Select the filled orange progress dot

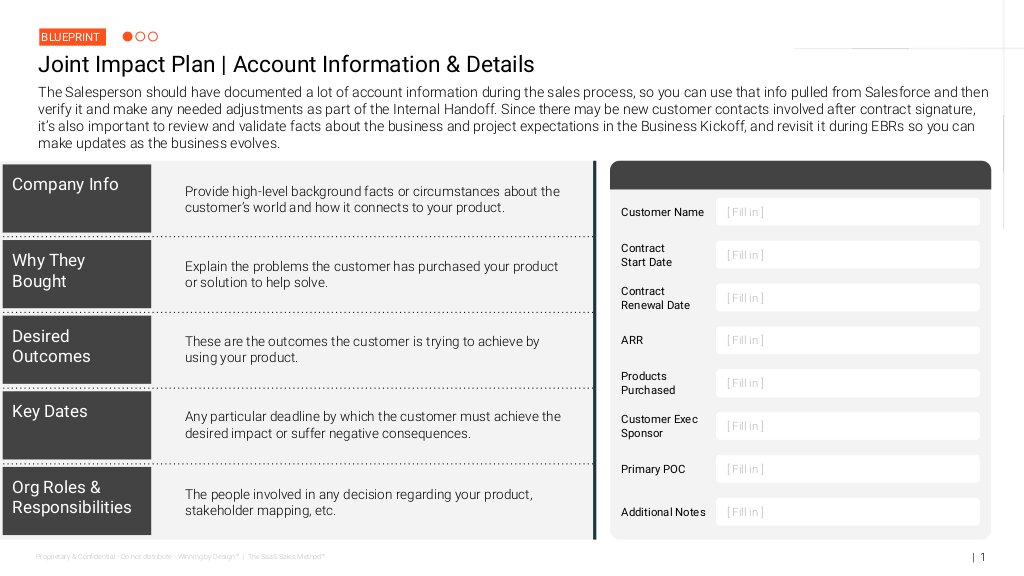pyautogui.click(x=128, y=37)
